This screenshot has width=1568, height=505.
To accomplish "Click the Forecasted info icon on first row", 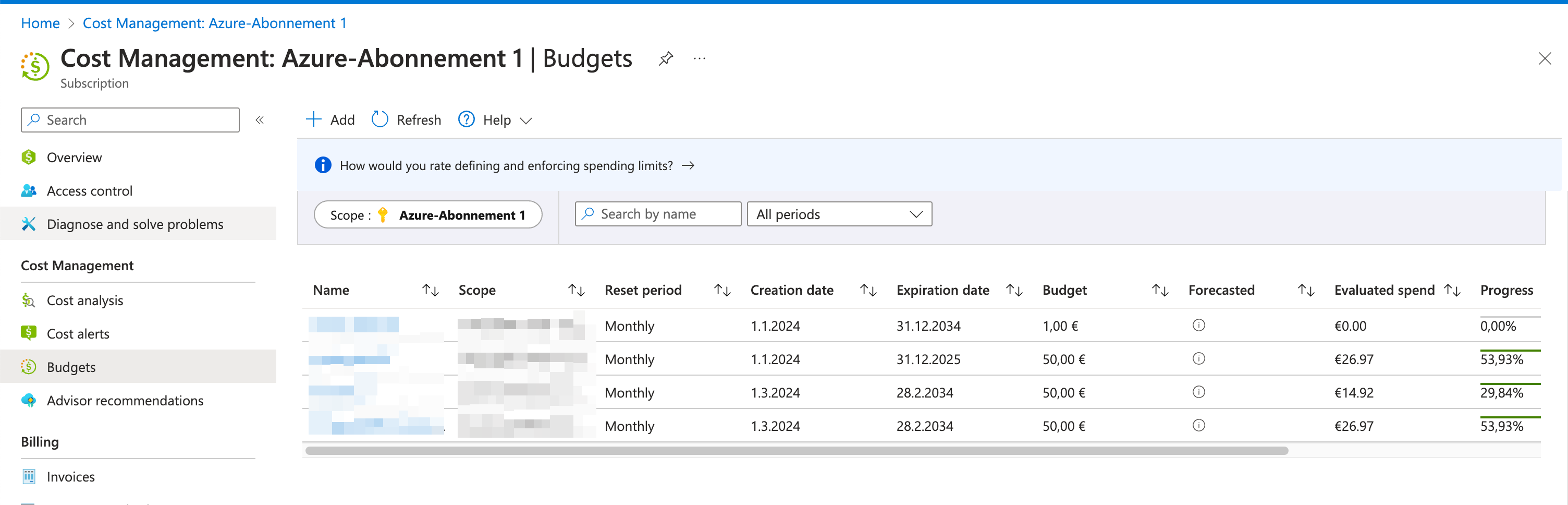I will (x=1198, y=326).
